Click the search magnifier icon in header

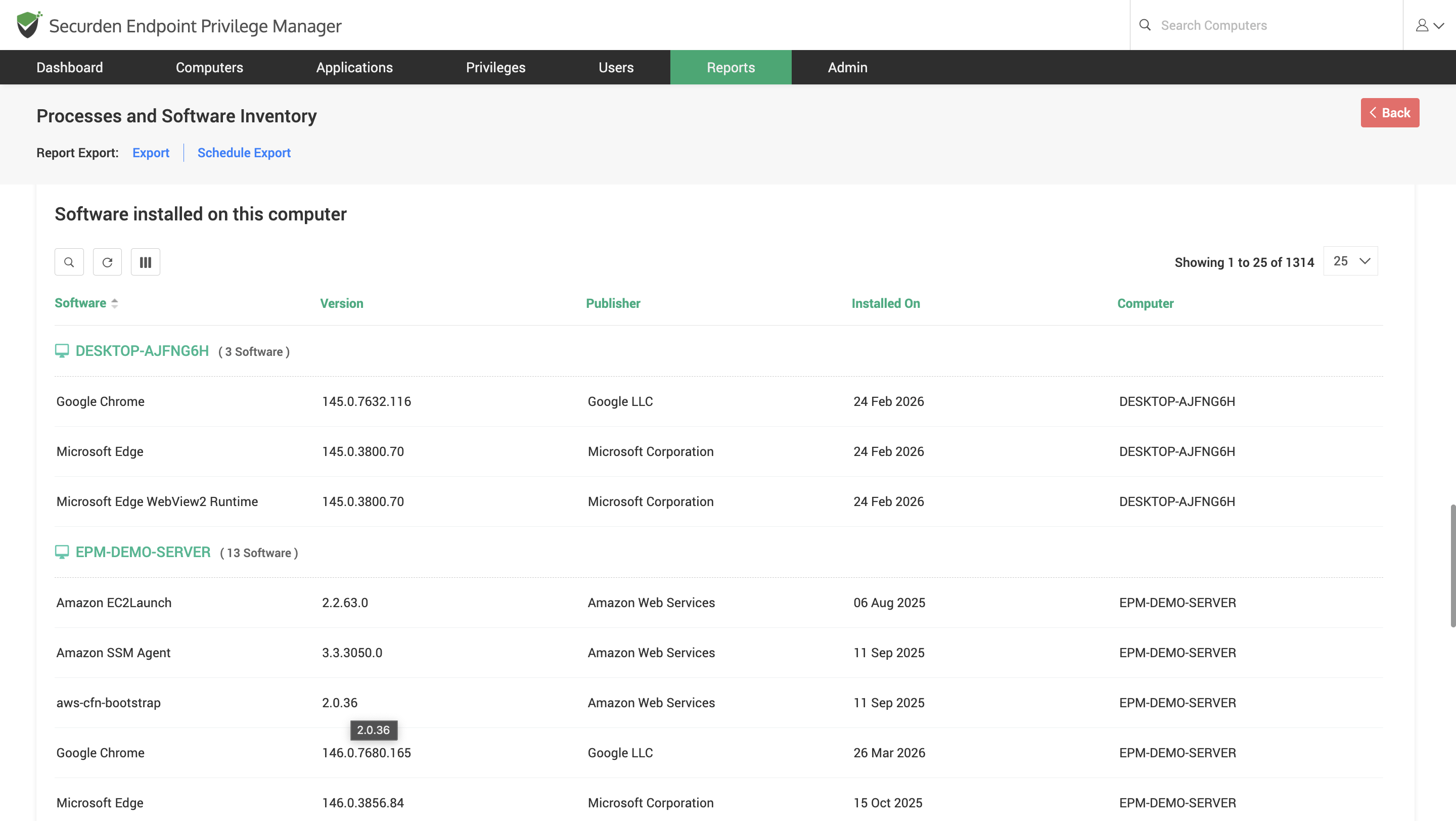tap(1145, 25)
